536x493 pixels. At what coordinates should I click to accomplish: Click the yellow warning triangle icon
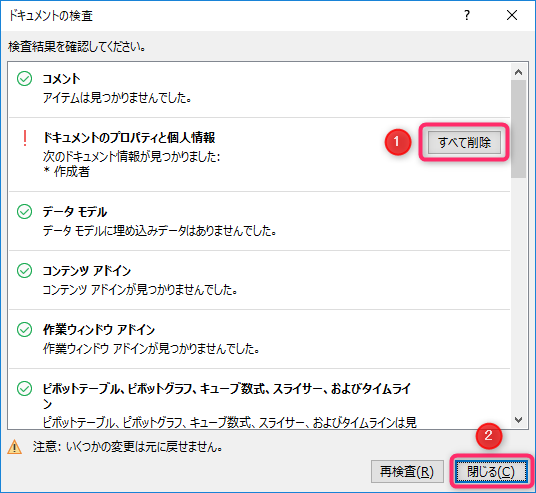[x=14, y=447]
